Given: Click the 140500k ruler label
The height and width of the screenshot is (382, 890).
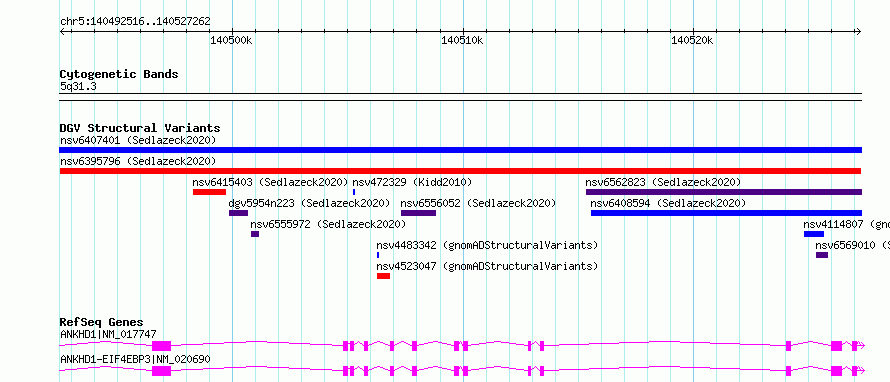Looking at the screenshot, I should pos(231,40).
